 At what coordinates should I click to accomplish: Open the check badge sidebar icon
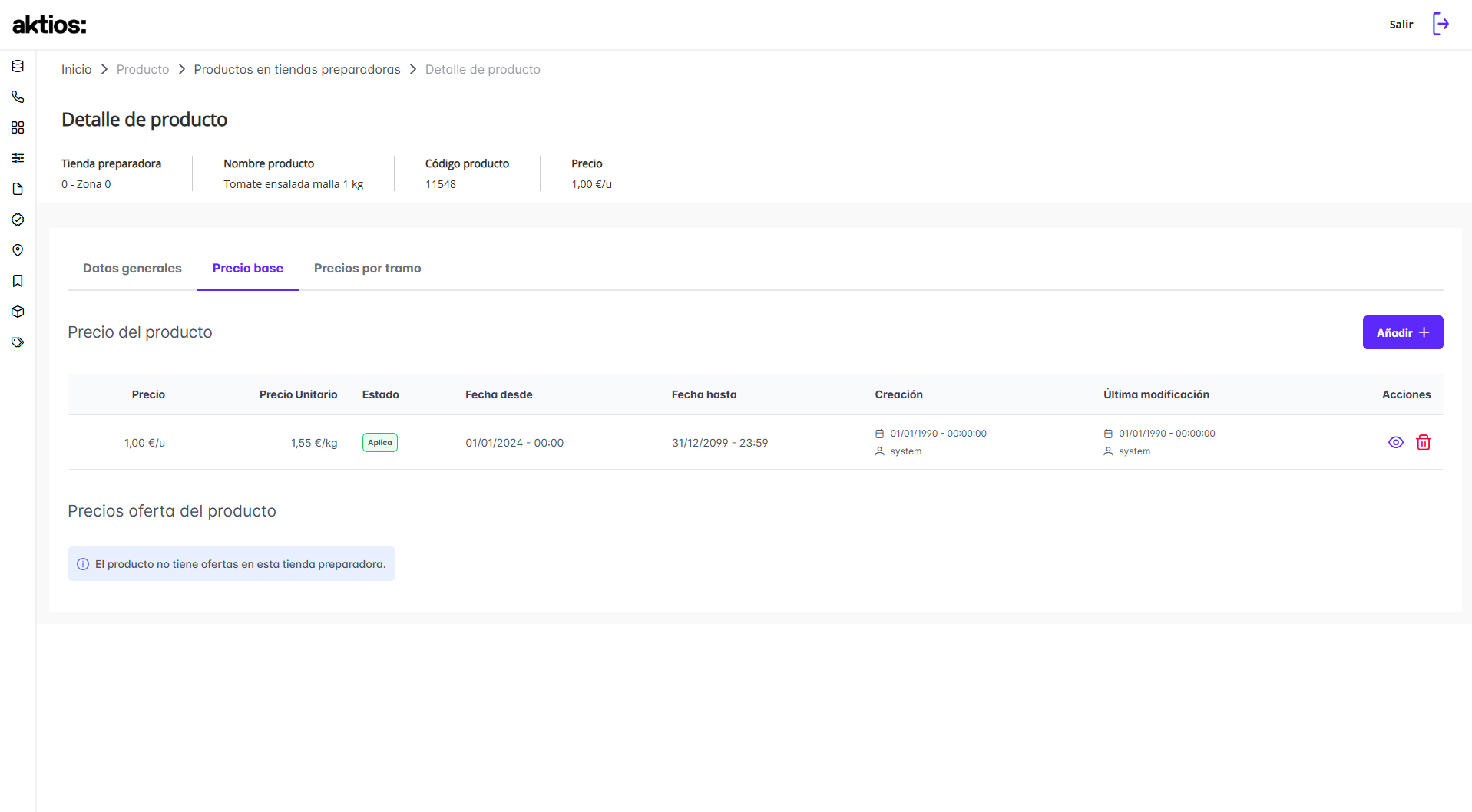tap(18, 220)
